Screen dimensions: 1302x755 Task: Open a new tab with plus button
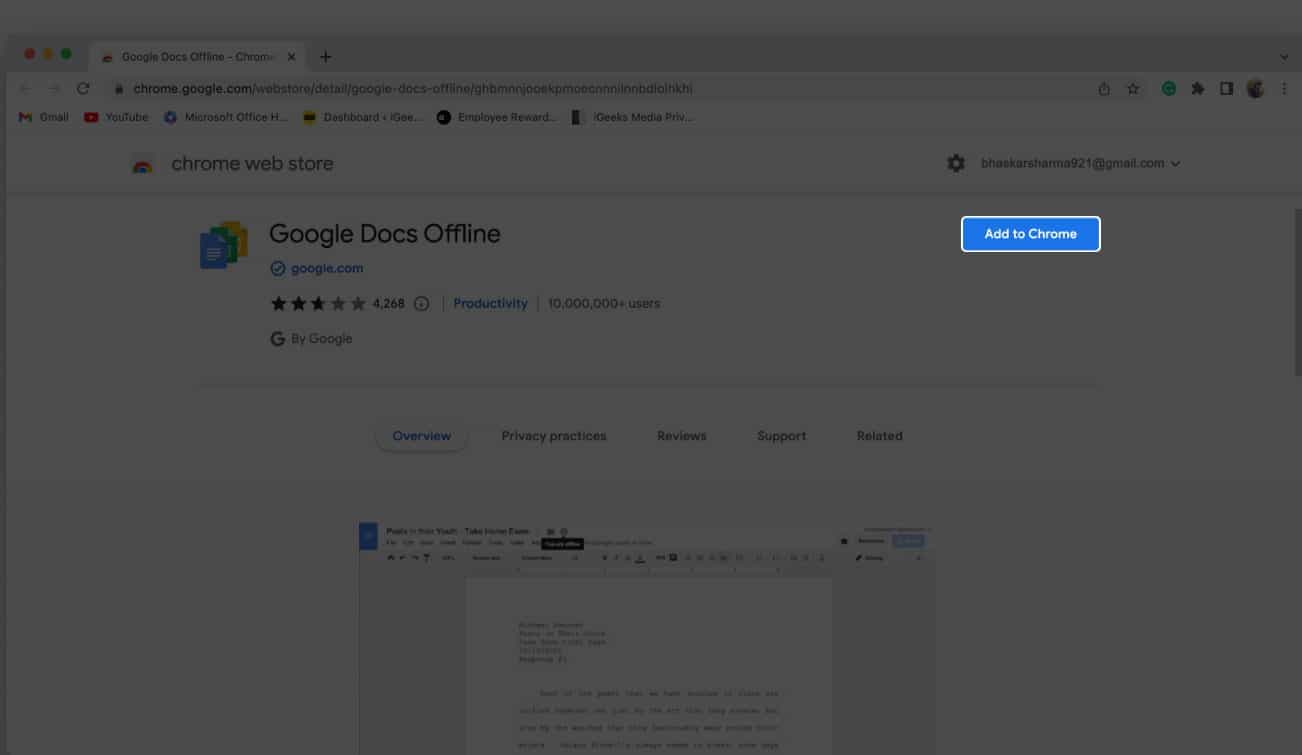(325, 57)
